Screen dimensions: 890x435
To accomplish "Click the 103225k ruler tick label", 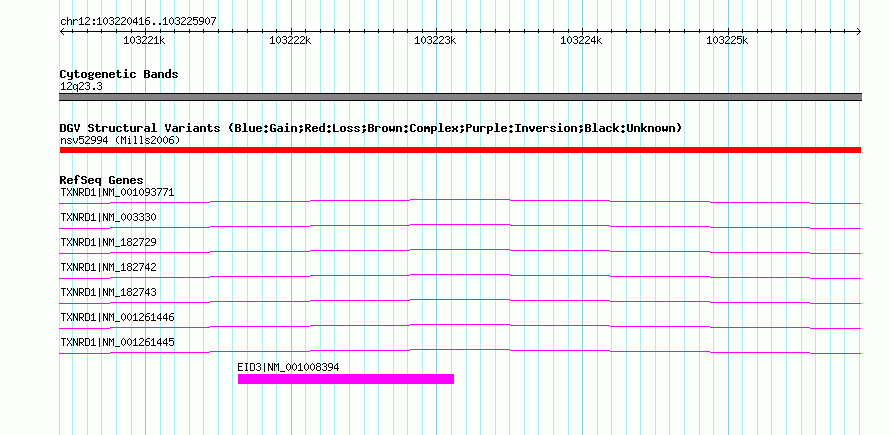I will click(x=727, y=40).
